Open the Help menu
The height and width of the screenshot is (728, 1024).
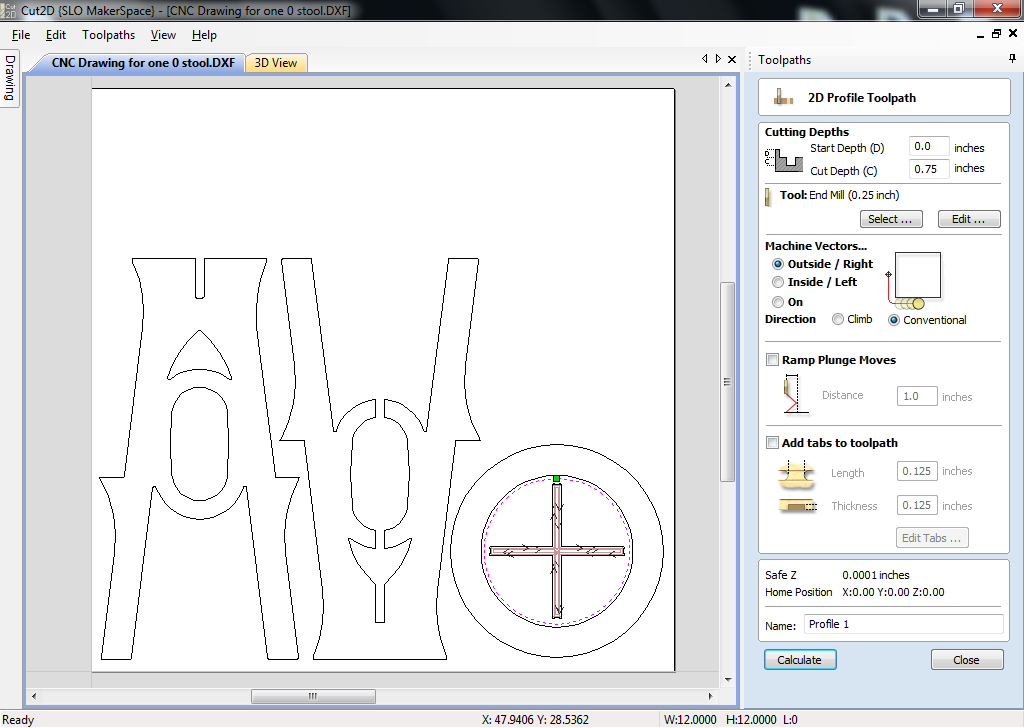click(204, 35)
